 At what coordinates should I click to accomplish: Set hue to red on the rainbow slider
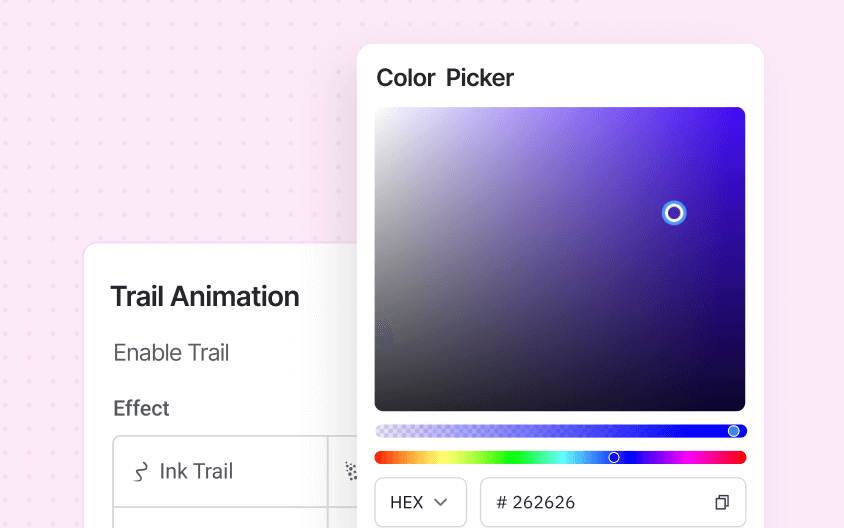click(x=379, y=457)
